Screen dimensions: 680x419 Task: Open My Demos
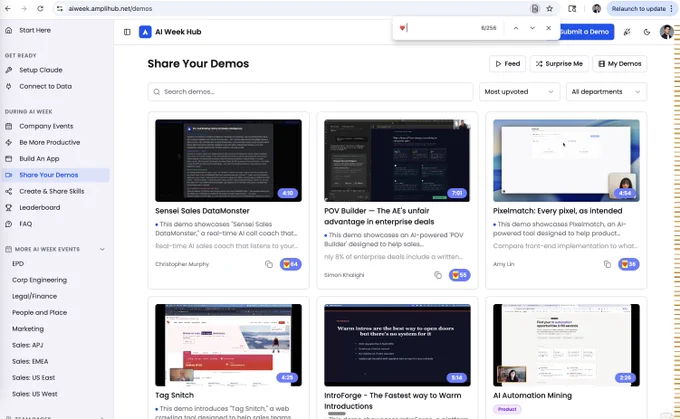coord(620,64)
